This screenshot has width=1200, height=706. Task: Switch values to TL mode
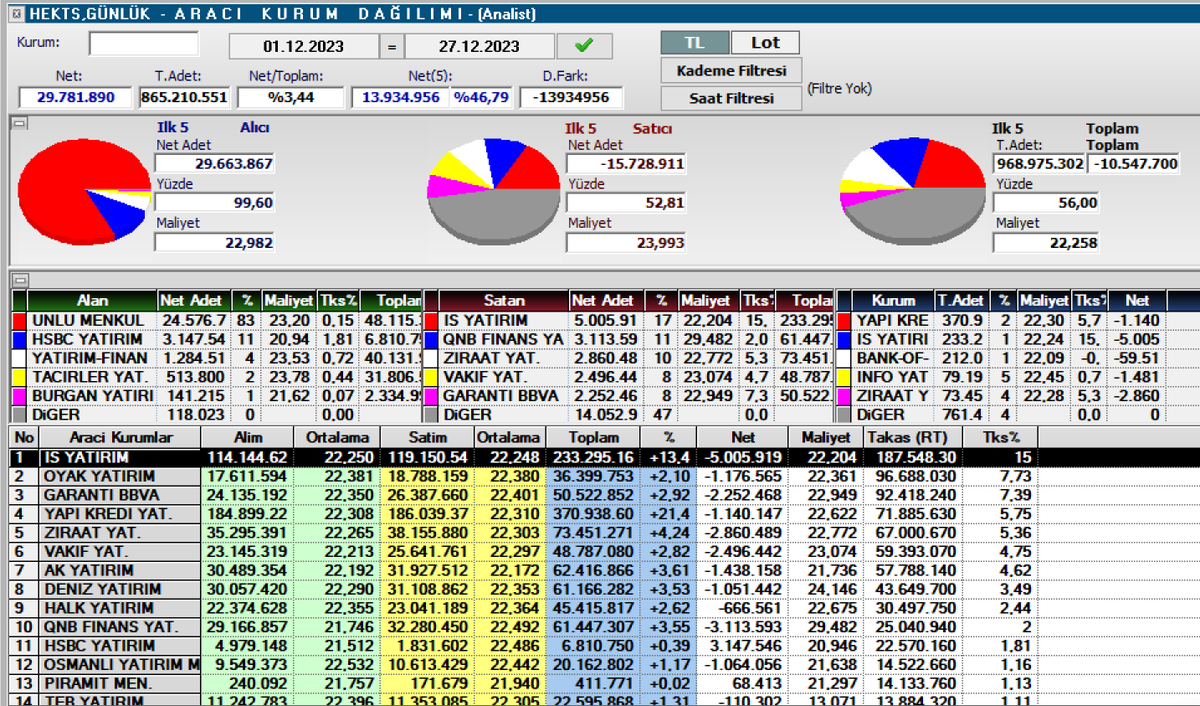693,43
